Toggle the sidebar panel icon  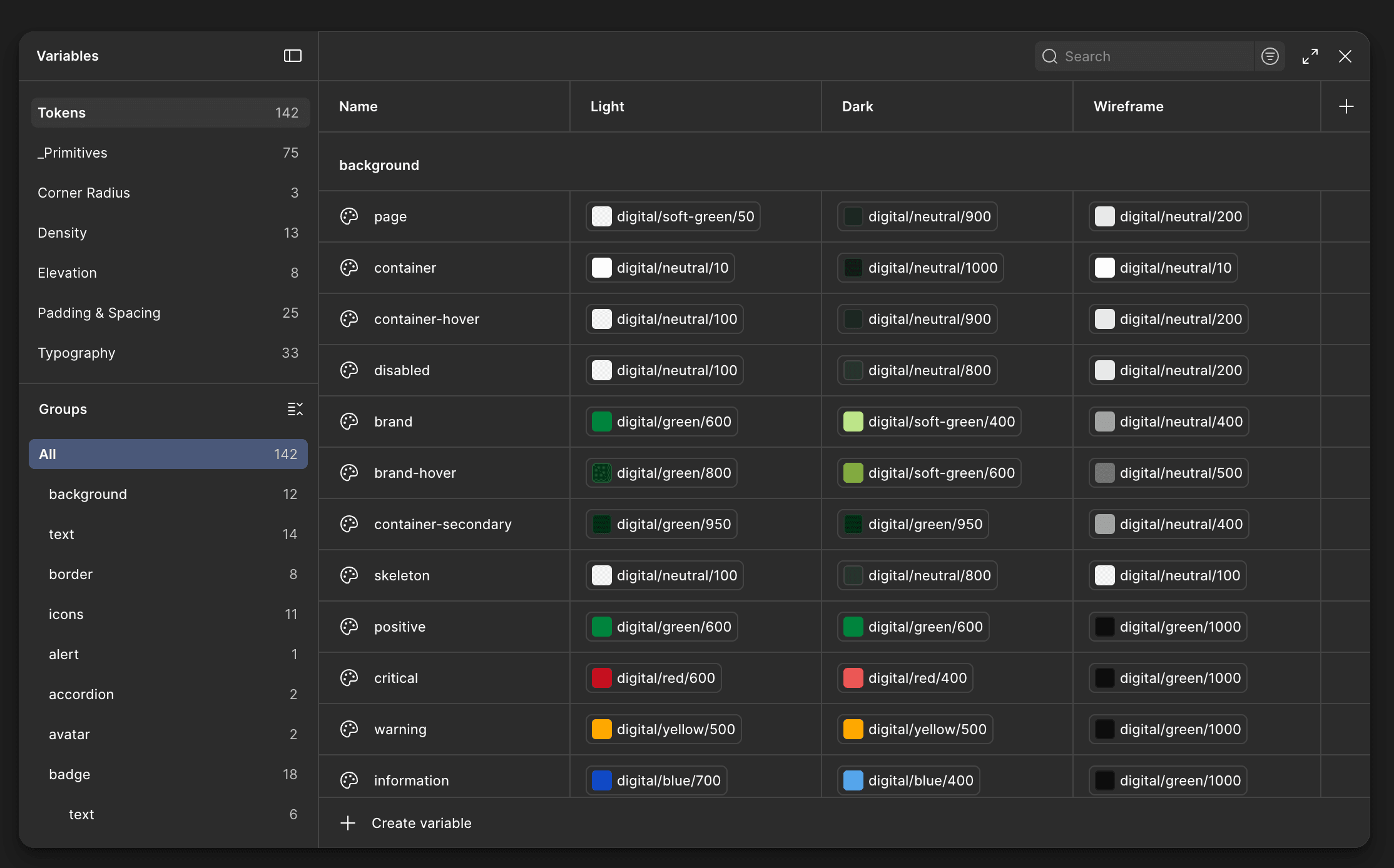293,56
